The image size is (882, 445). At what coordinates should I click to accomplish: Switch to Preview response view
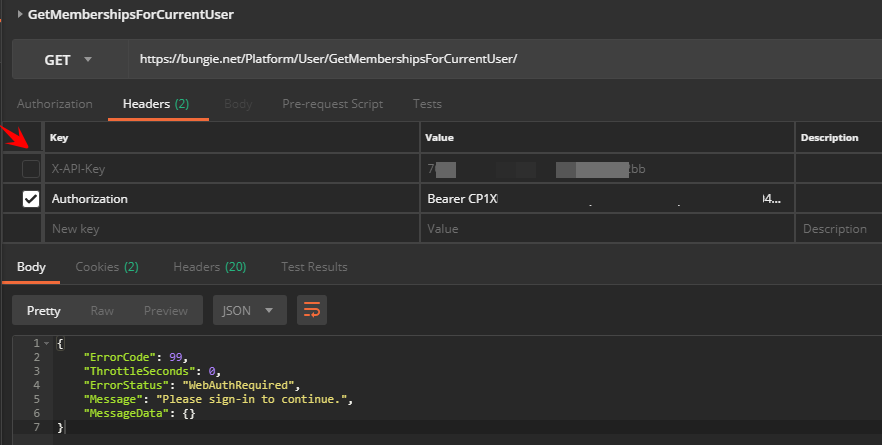165,311
